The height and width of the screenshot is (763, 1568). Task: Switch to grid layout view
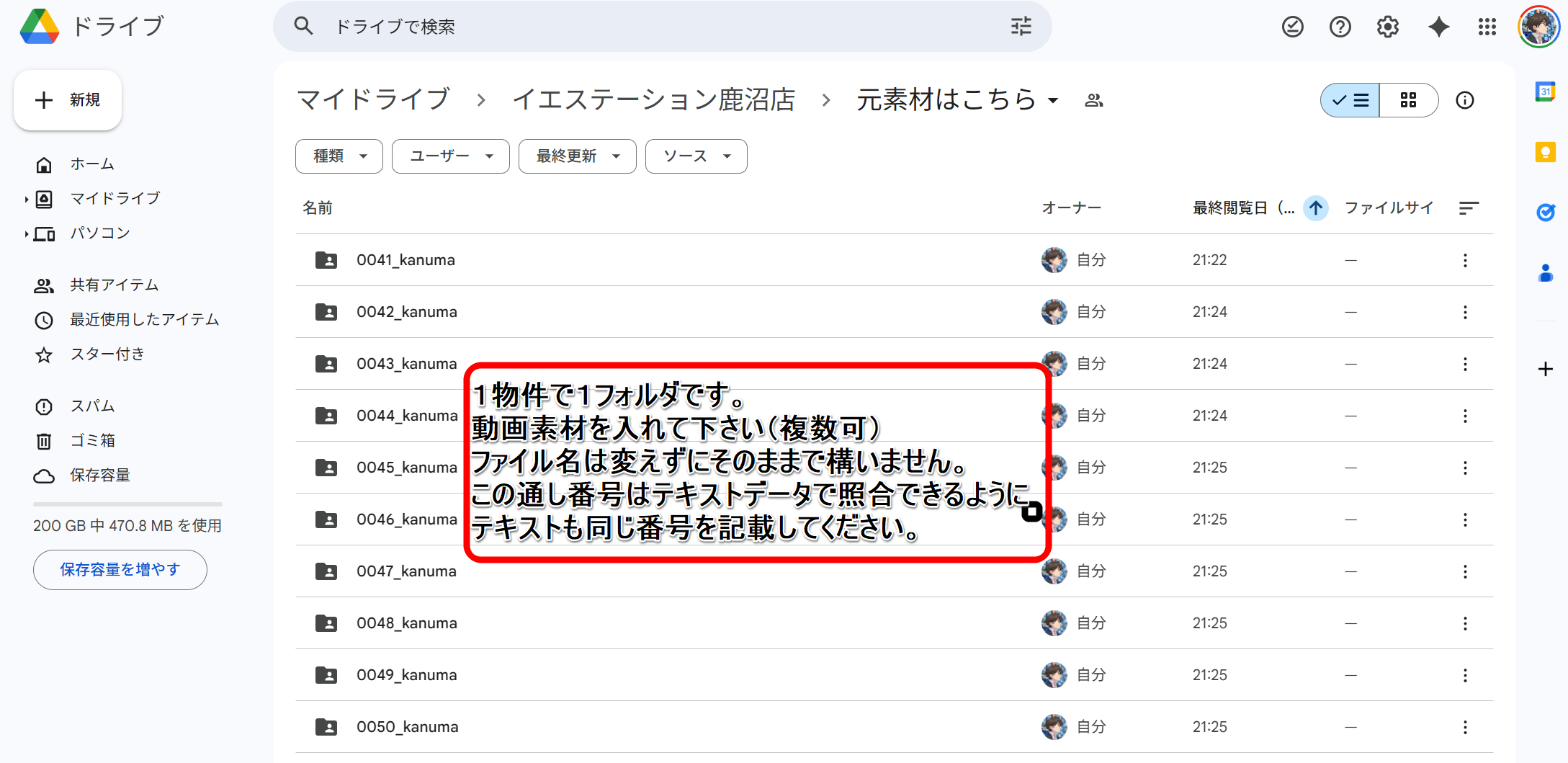(1408, 100)
